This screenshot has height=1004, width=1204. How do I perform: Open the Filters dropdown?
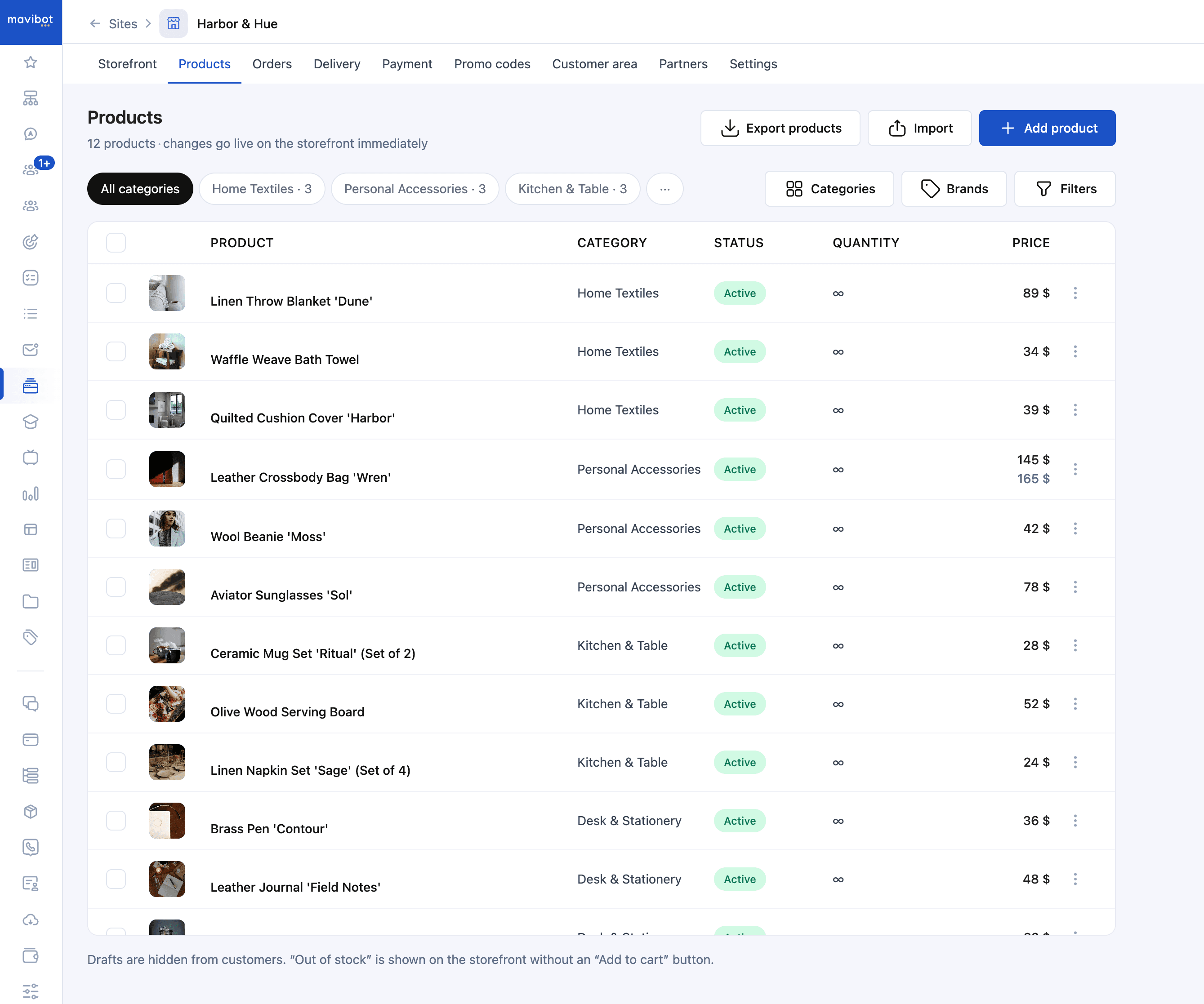pyautogui.click(x=1065, y=189)
